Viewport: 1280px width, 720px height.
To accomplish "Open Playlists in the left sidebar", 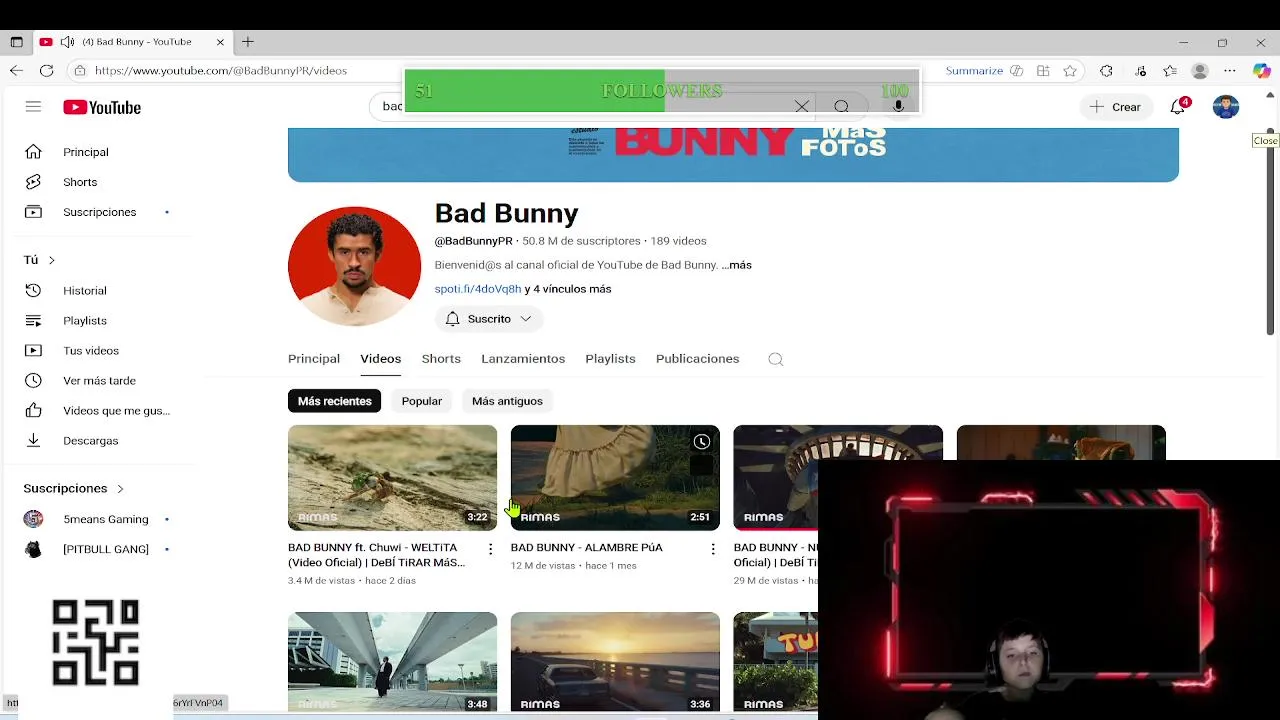I will (84, 320).
